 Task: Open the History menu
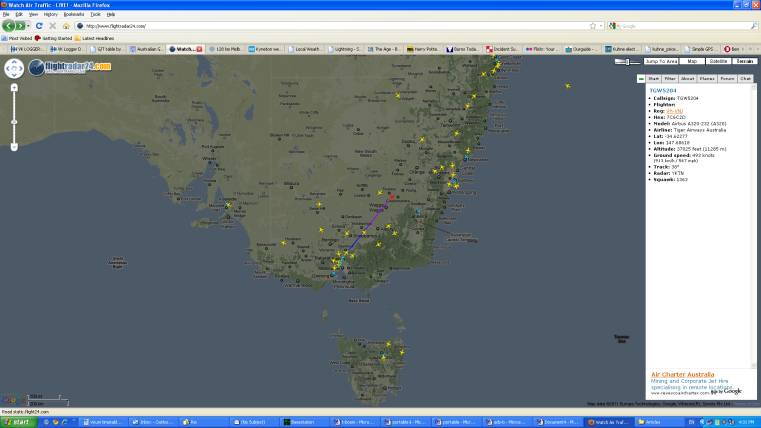coord(50,15)
